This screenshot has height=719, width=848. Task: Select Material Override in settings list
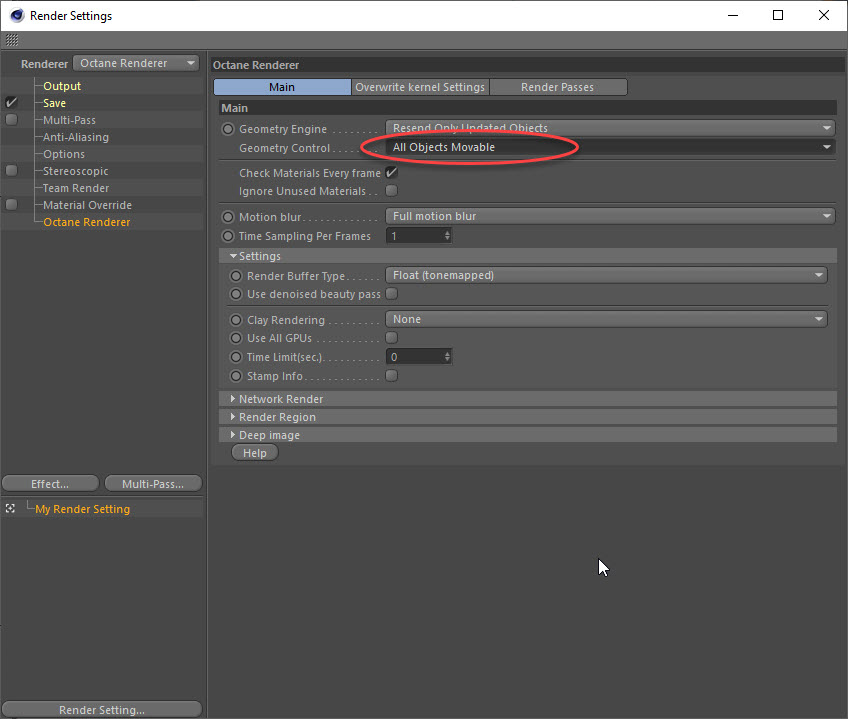coord(87,205)
